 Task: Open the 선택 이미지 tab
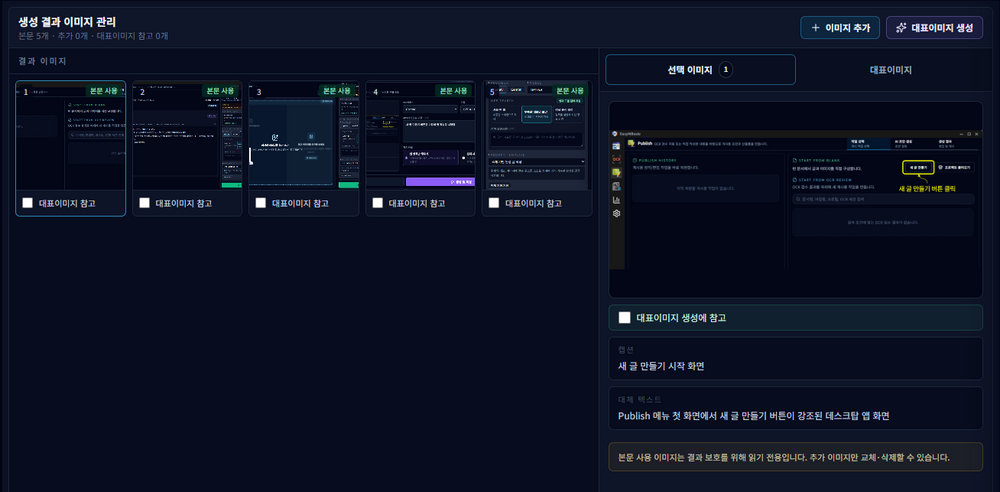(x=700, y=70)
